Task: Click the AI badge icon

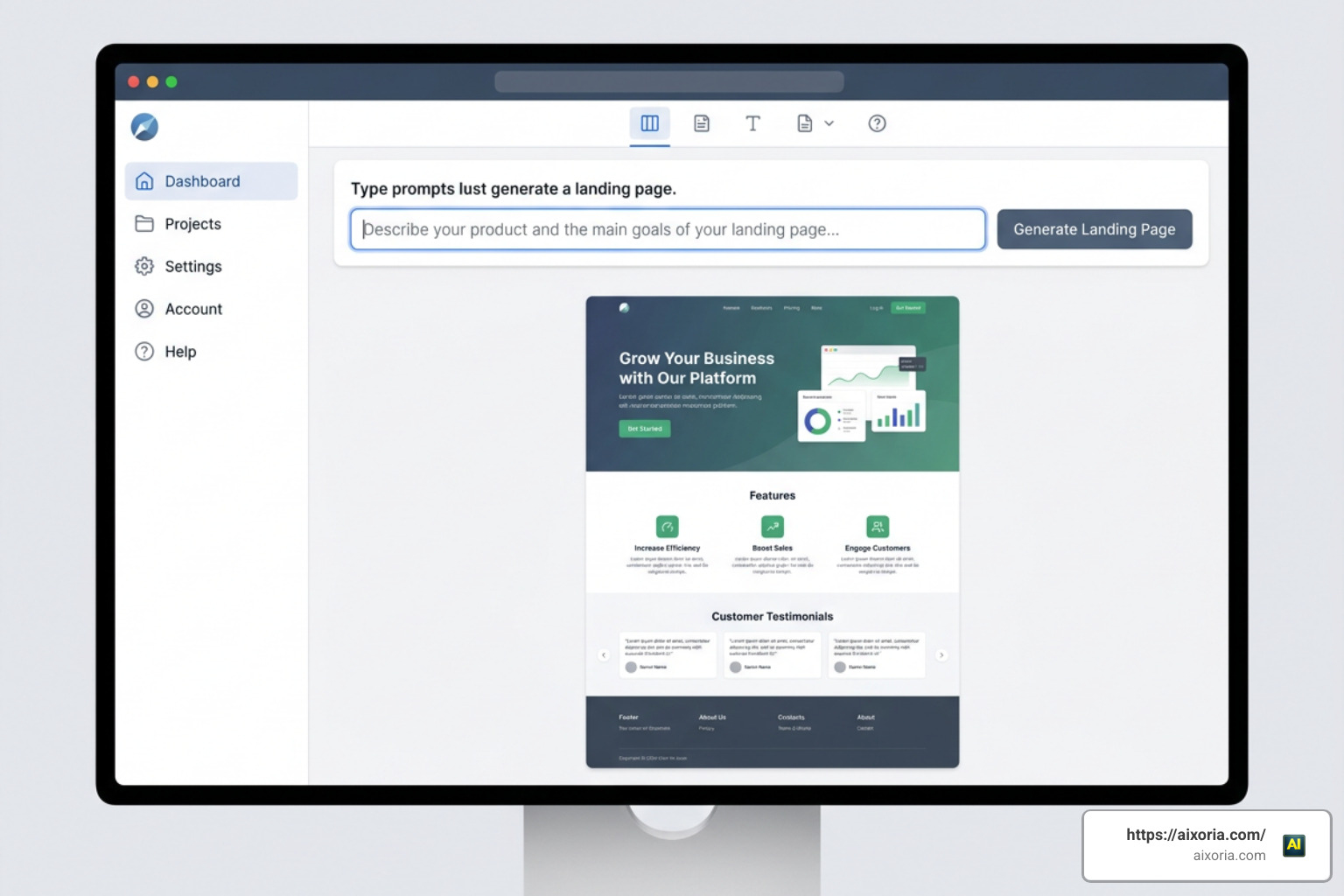Action: click(x=1294, y=845)
